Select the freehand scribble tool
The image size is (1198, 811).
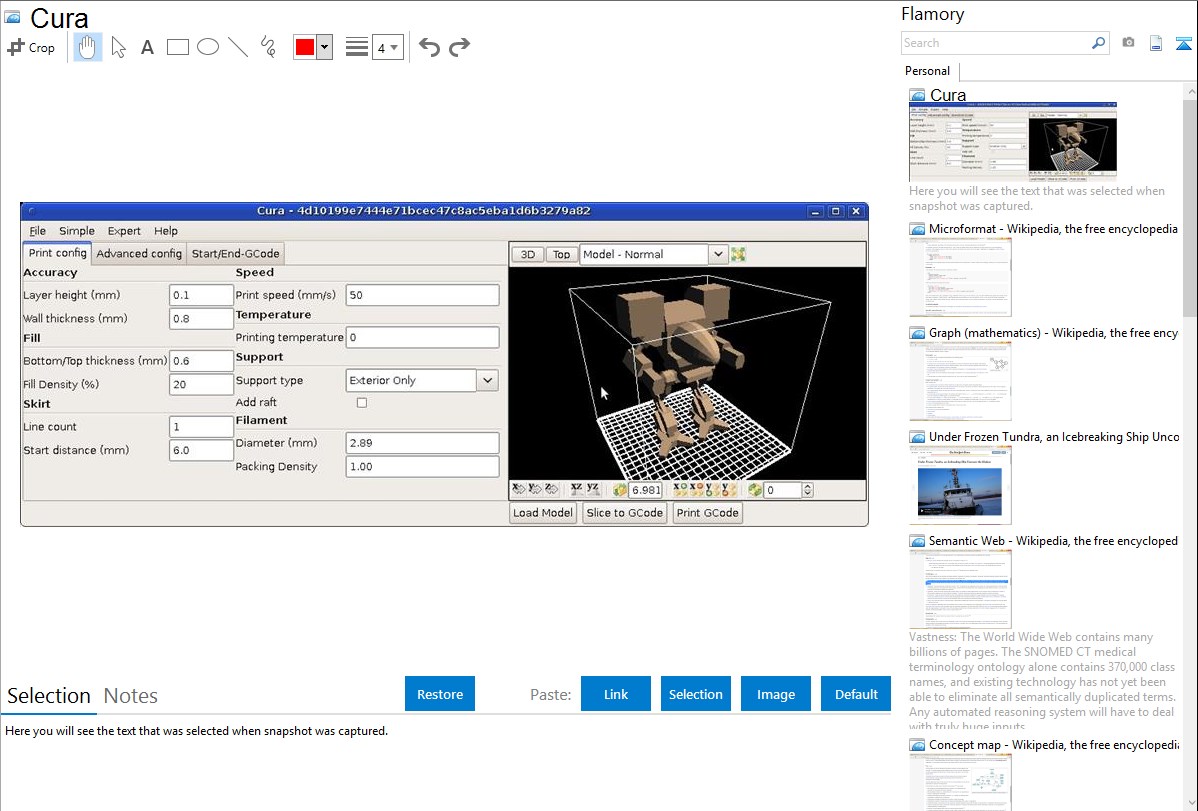[268, 47]
